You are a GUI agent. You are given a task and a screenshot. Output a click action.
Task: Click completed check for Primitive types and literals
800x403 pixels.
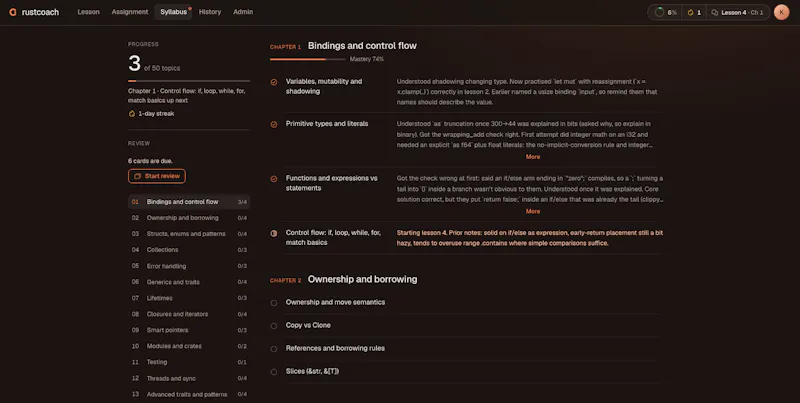(274, 124)
